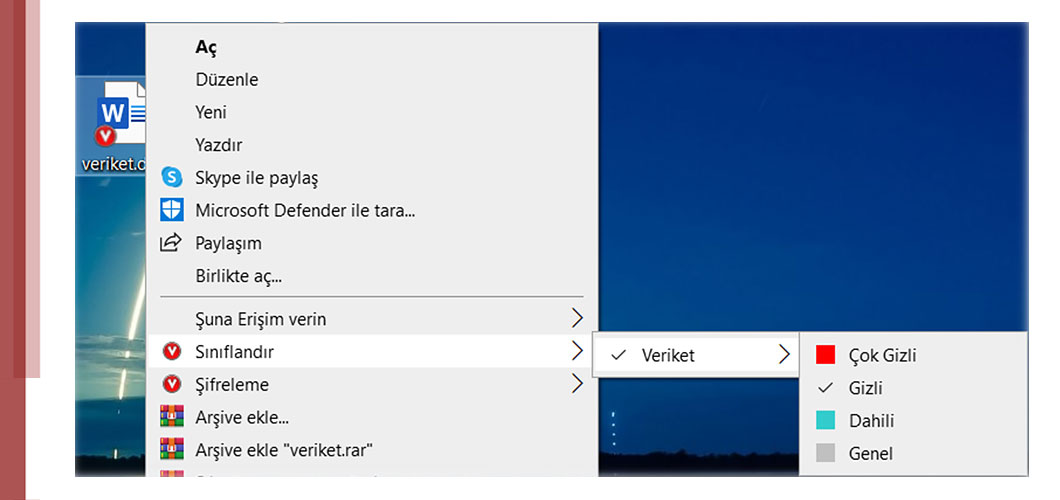Click the Skype icon in context menu
The width and height of the screenshot is (1060, 500).
click(172, 178)
